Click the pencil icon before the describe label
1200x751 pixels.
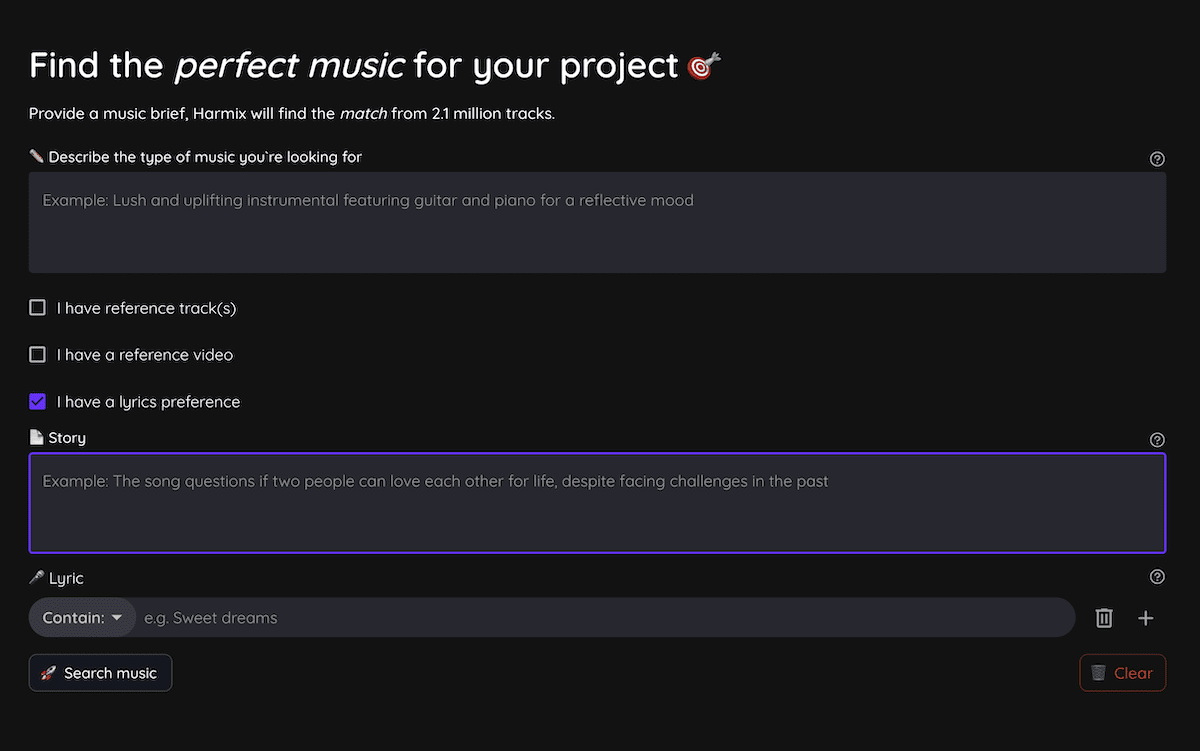[x=35, y=156]
